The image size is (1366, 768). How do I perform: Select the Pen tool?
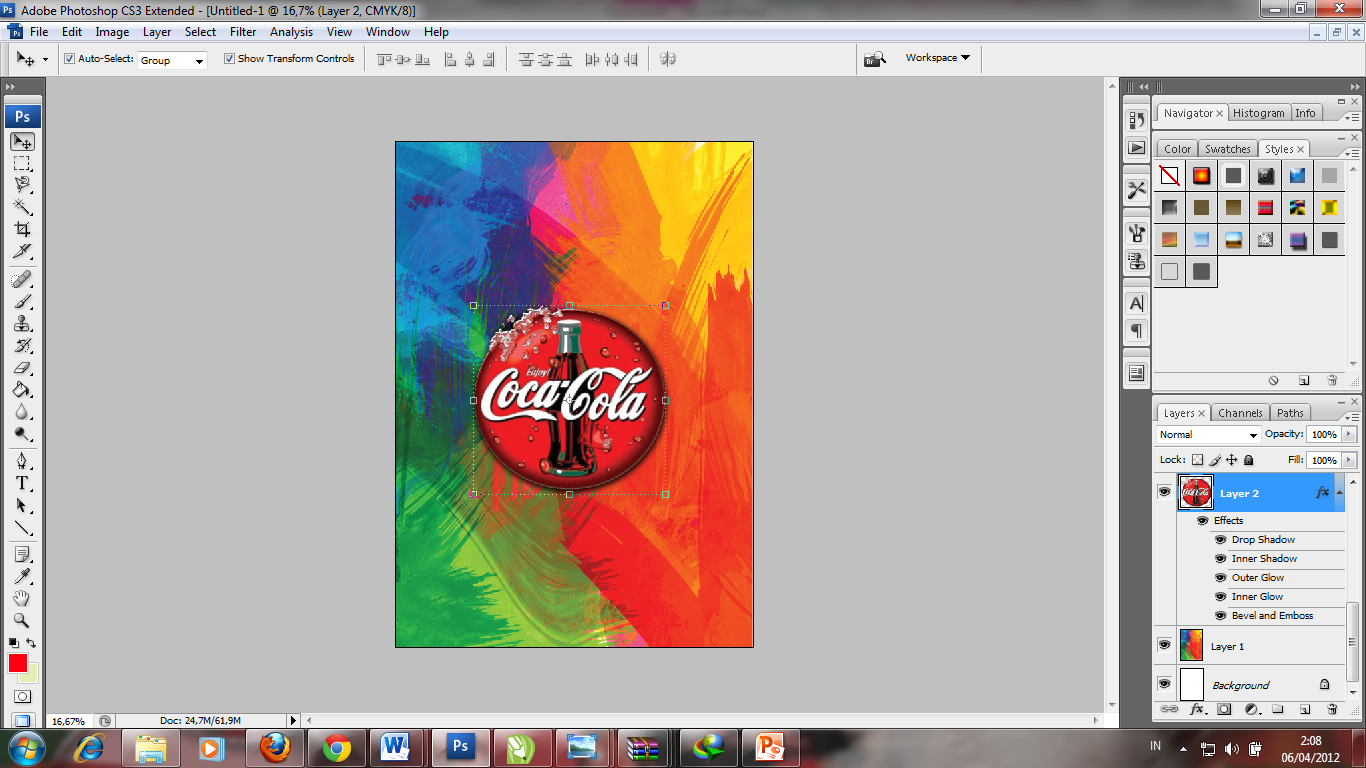point(22,461)
